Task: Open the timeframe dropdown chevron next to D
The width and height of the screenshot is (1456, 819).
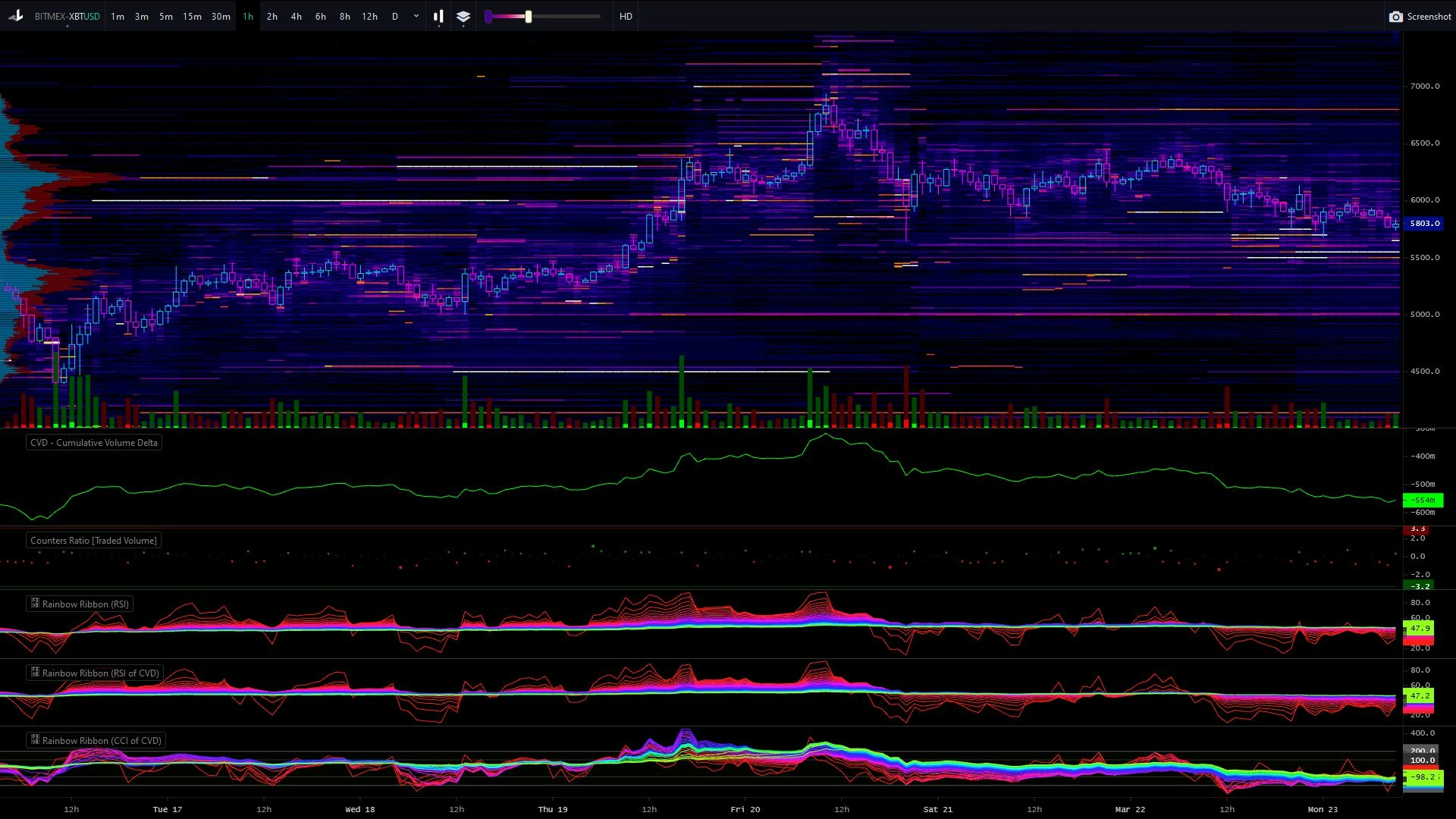Action: click(415, 16)
